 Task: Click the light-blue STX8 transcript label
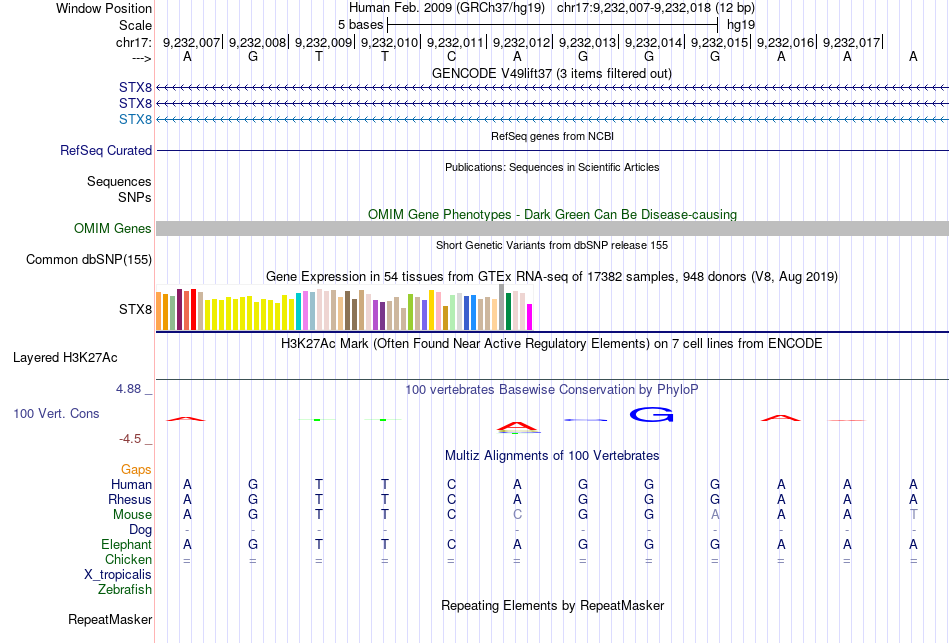point(135,119)
